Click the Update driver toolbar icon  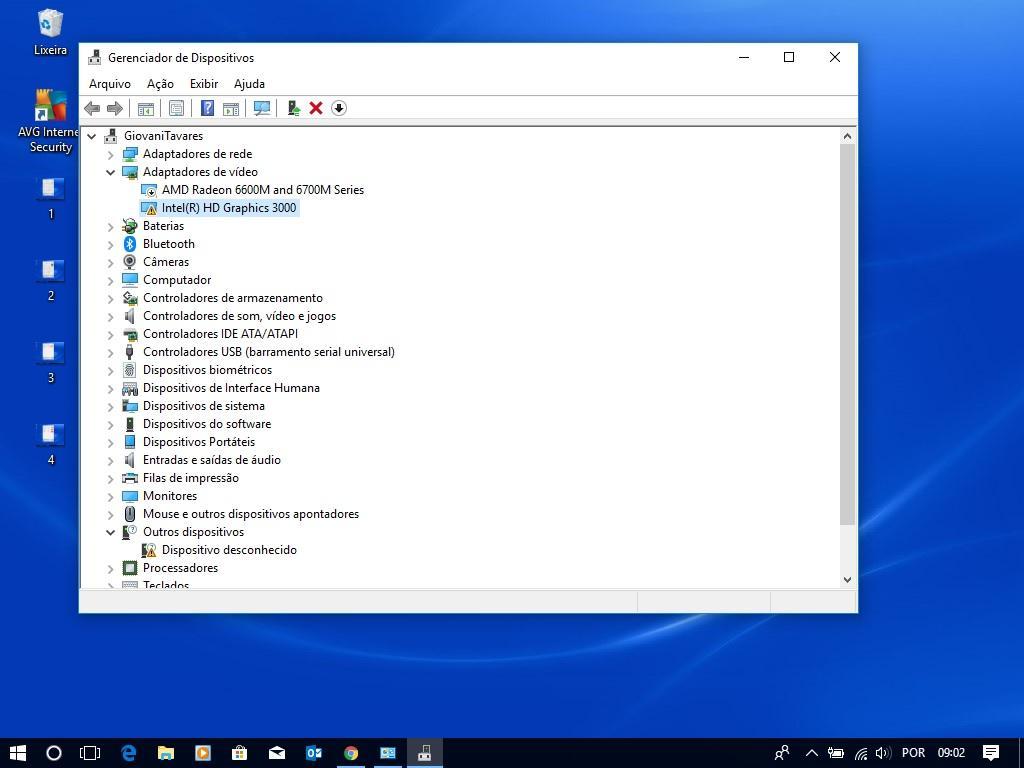coord(293,108)
